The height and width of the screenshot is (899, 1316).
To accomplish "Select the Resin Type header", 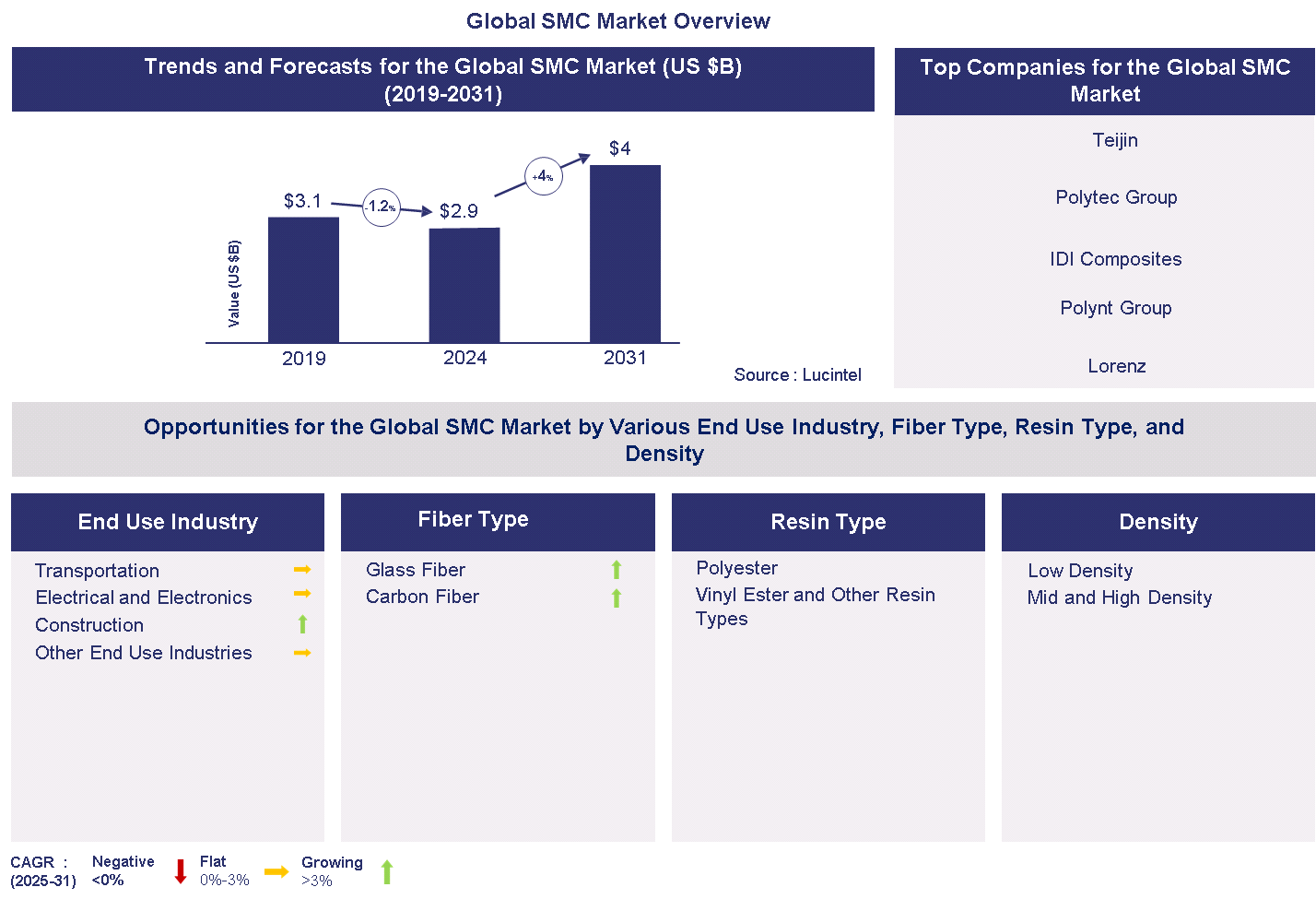I will (x=828, y=522).
